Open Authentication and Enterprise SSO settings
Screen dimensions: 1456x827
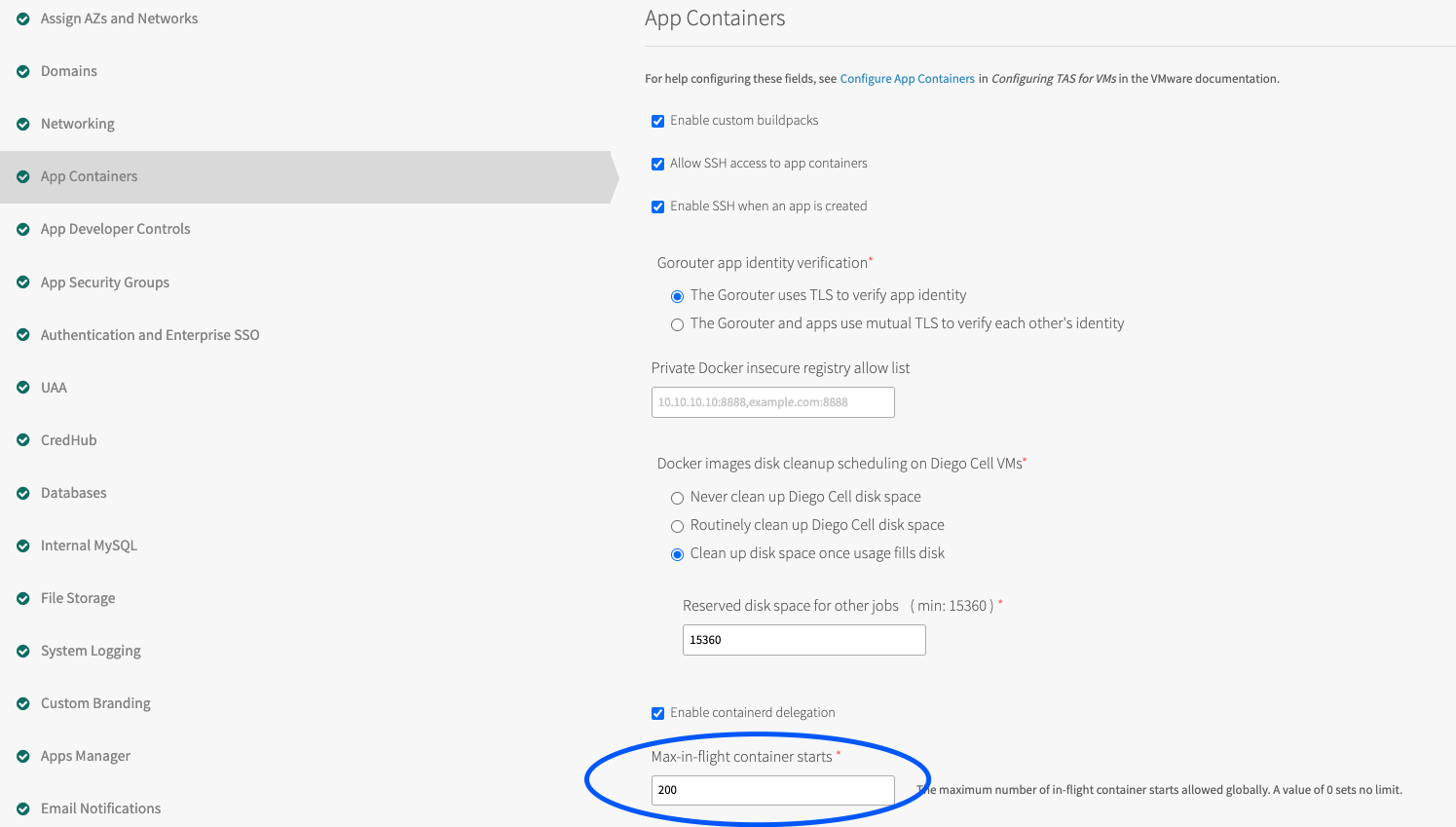150,335
